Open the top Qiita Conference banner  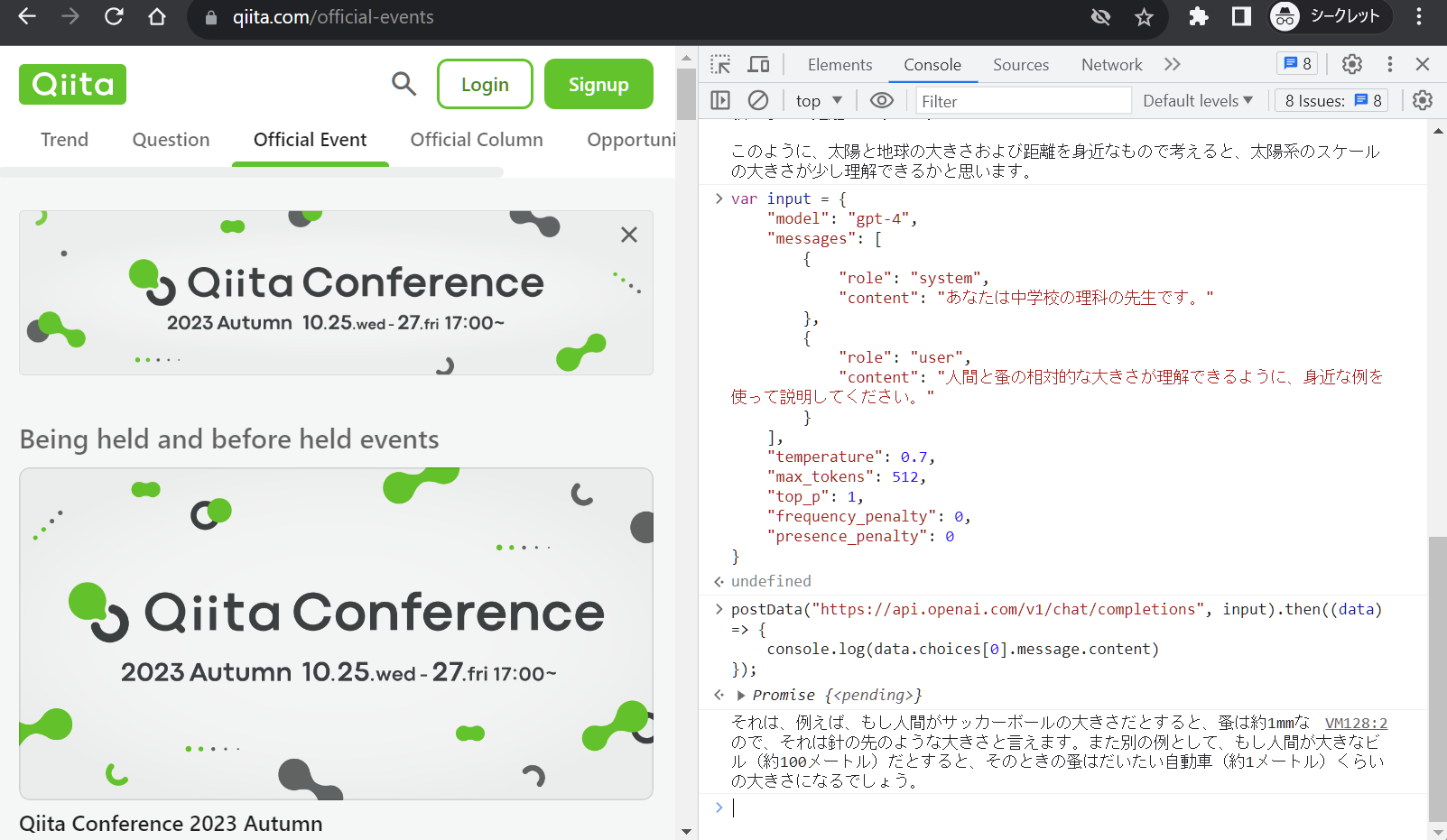click(x=336, y=292)
